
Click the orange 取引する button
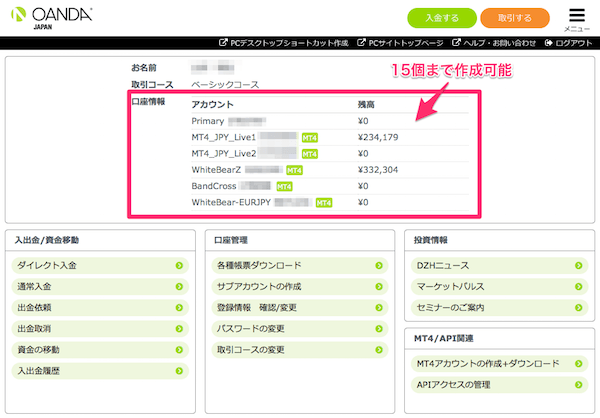[515, 18]
